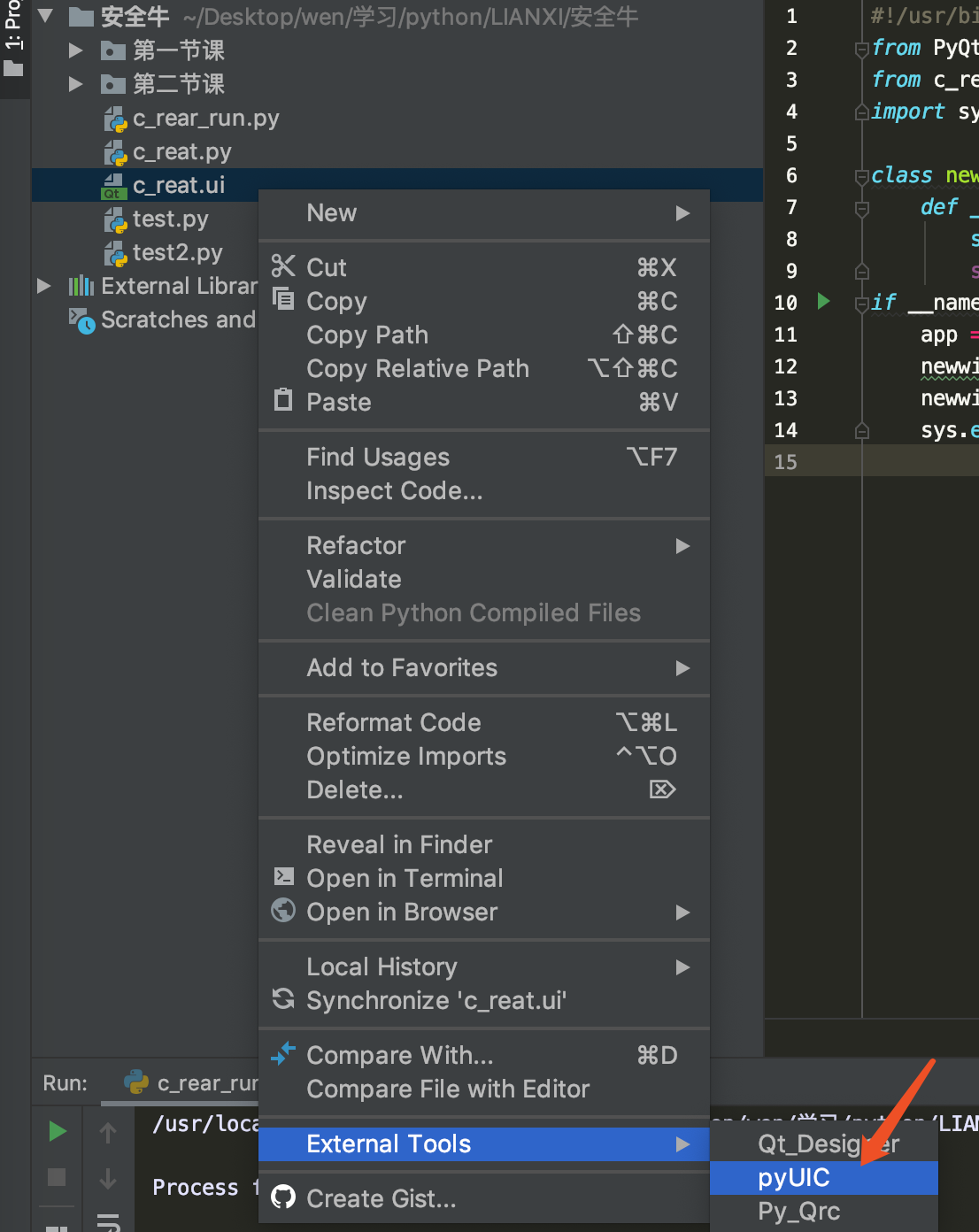Image resolution: width=979 pixels, height=1232 pixels.
Task: Select pyUIC from the External Tools submenu
Action: pos(793,1177)
